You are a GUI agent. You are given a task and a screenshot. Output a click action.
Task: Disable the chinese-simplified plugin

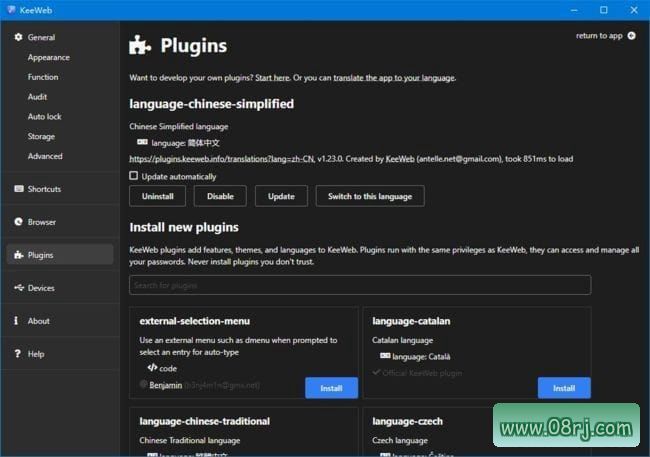(x=220, y=196)
